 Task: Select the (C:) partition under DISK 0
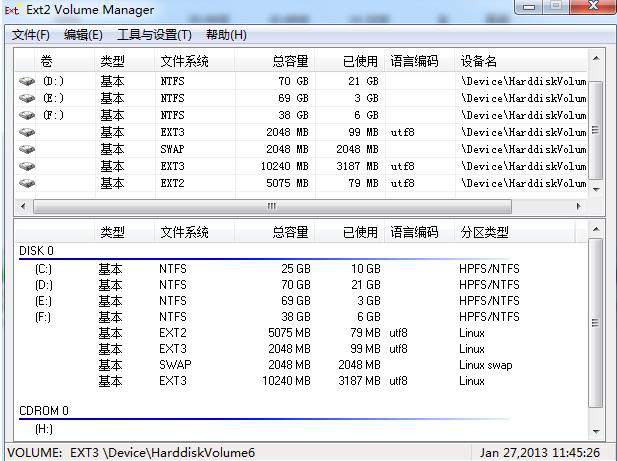[x=43, y=269]
